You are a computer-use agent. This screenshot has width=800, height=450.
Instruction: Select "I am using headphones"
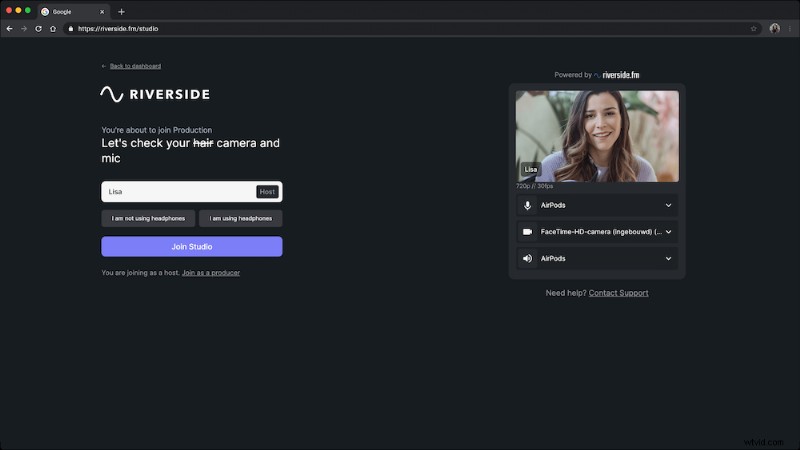click(240, 218)
